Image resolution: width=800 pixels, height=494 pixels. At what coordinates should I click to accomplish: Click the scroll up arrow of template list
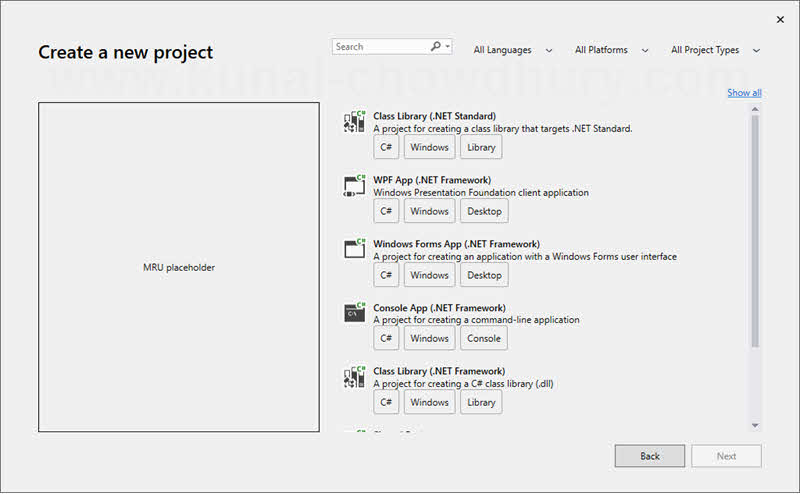tap(755, 109)
